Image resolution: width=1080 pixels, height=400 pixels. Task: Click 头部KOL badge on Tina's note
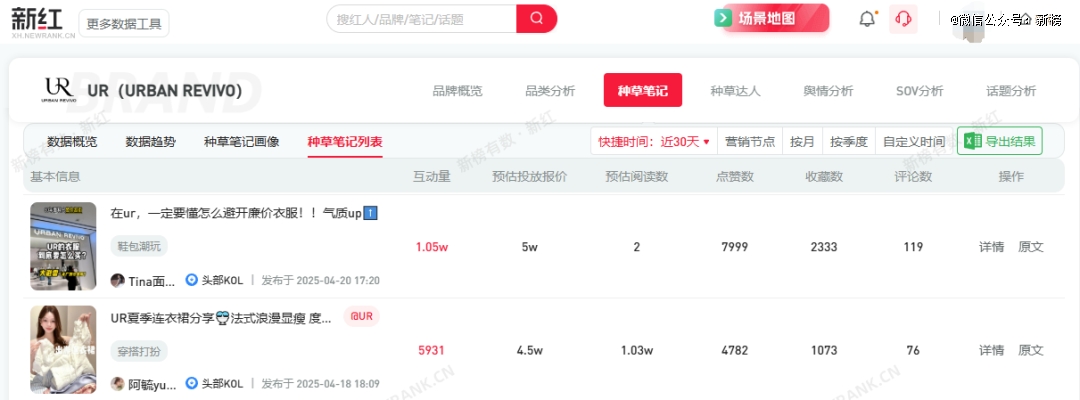pos(215,281)
